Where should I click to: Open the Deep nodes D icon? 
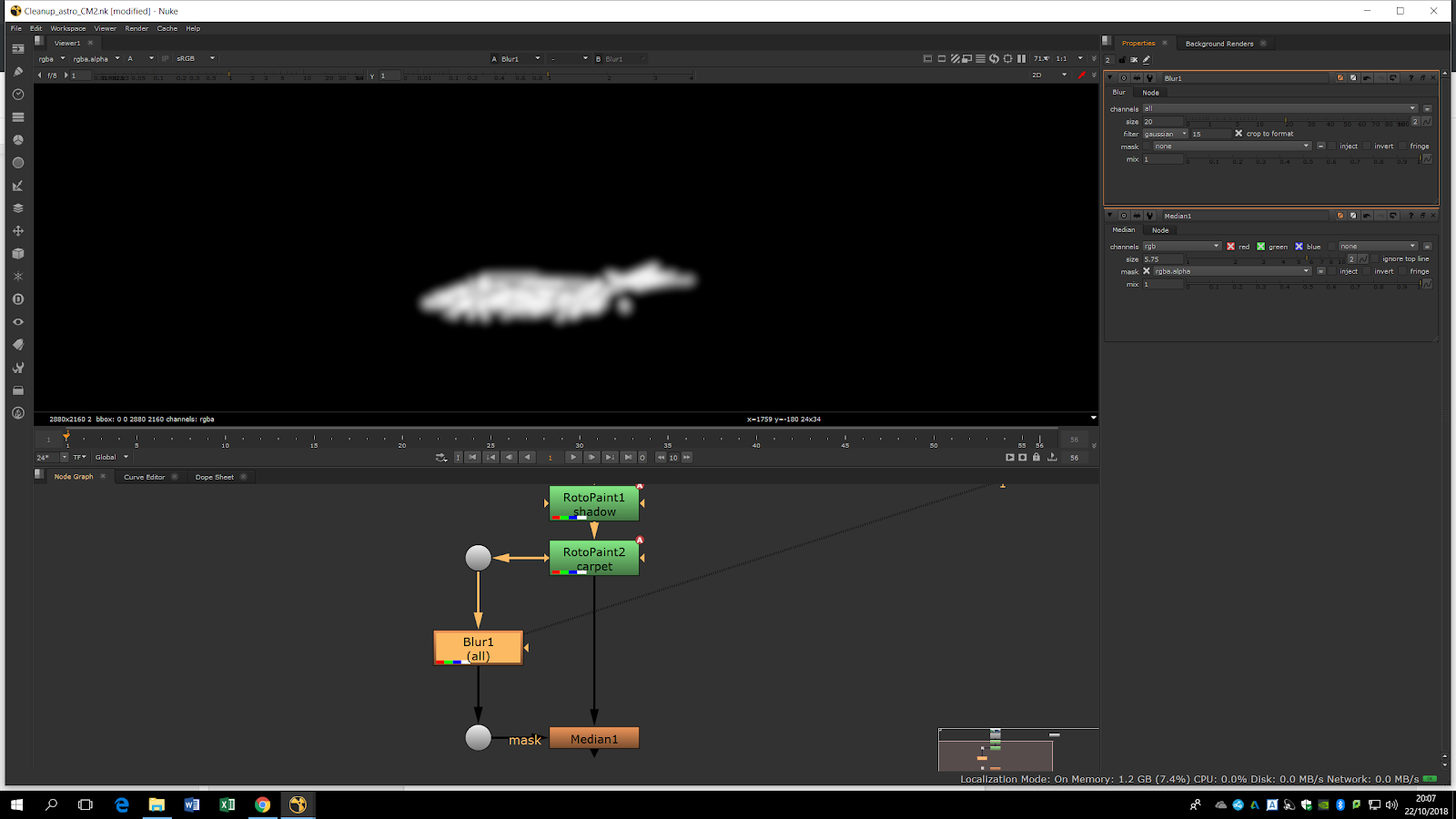pos(17,299)
